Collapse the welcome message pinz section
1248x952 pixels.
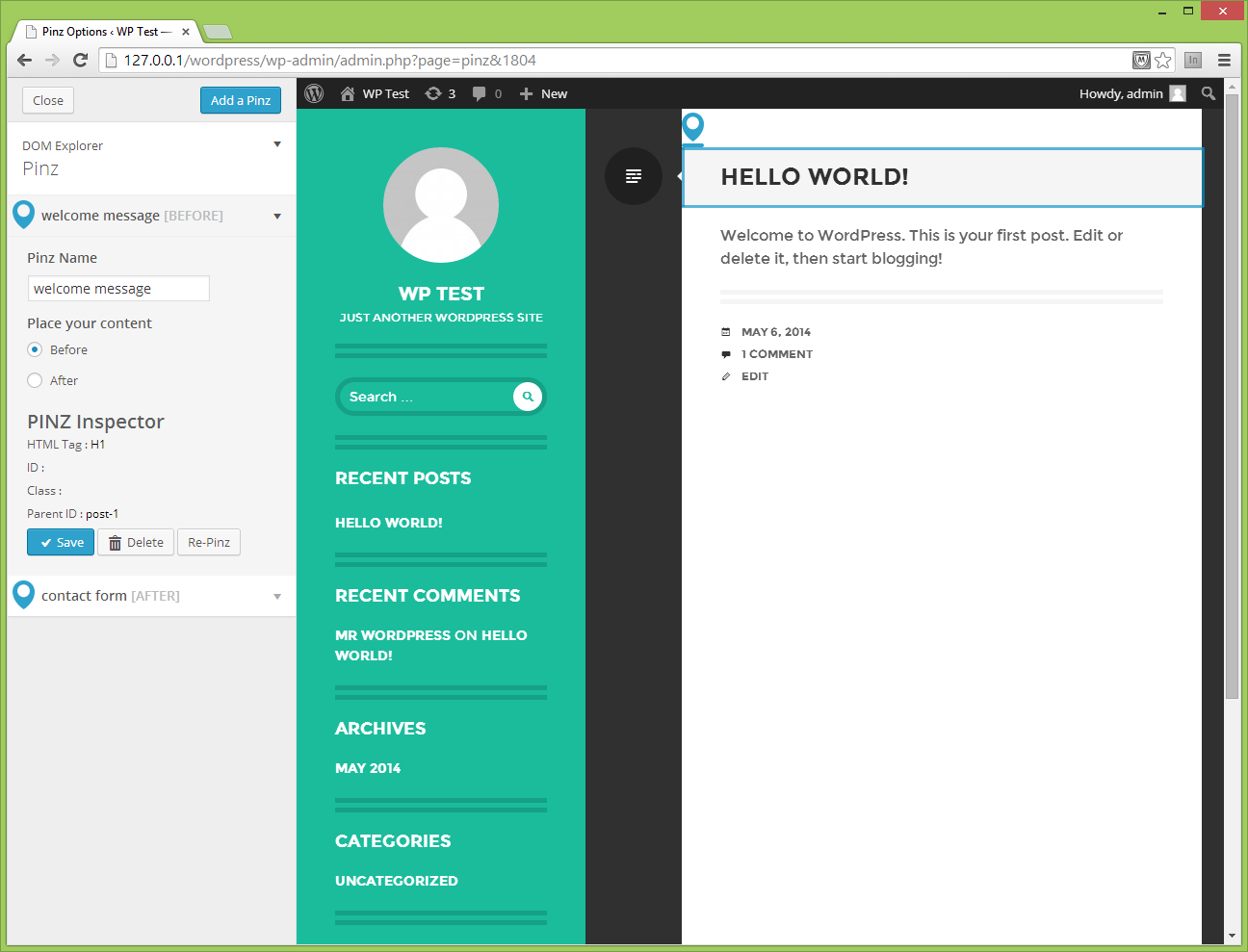coord(277,216)
